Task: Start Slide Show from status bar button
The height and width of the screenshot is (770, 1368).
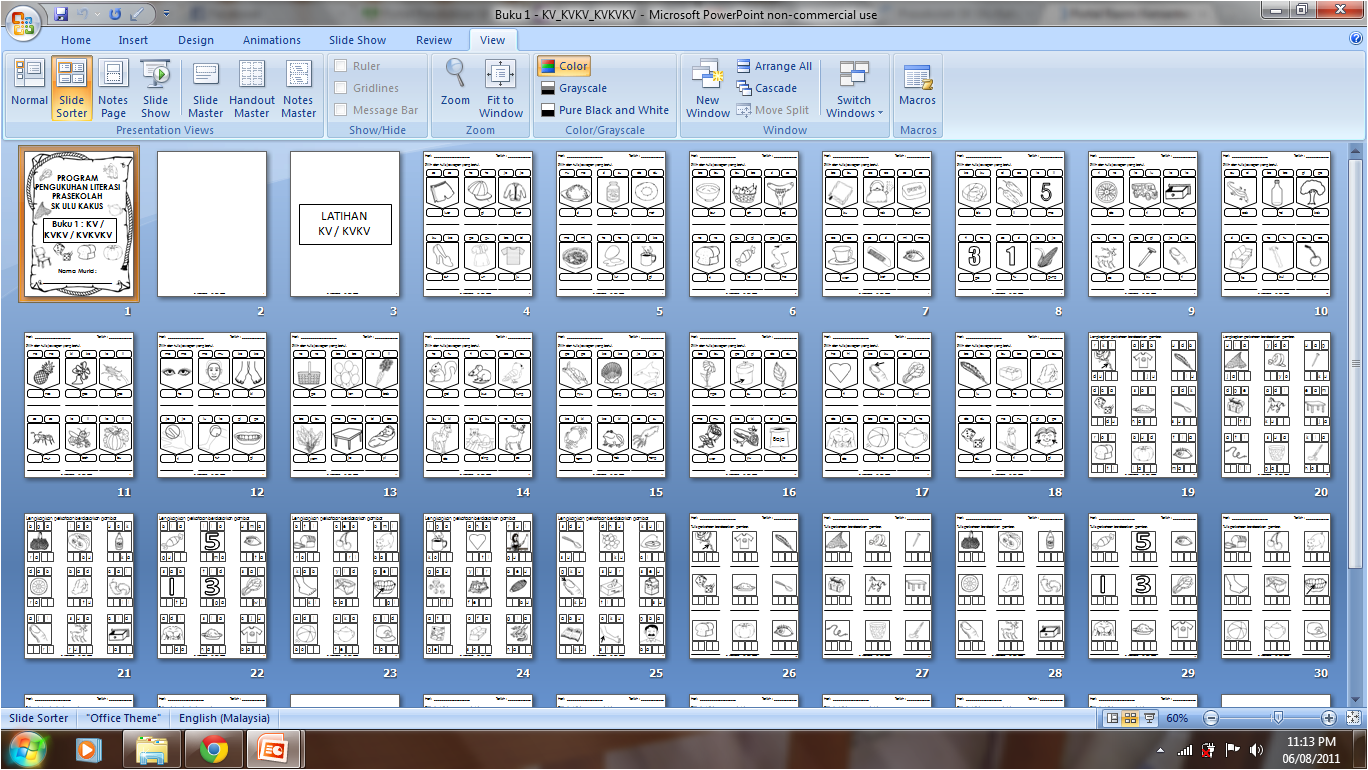Action: coord(1149,718)
